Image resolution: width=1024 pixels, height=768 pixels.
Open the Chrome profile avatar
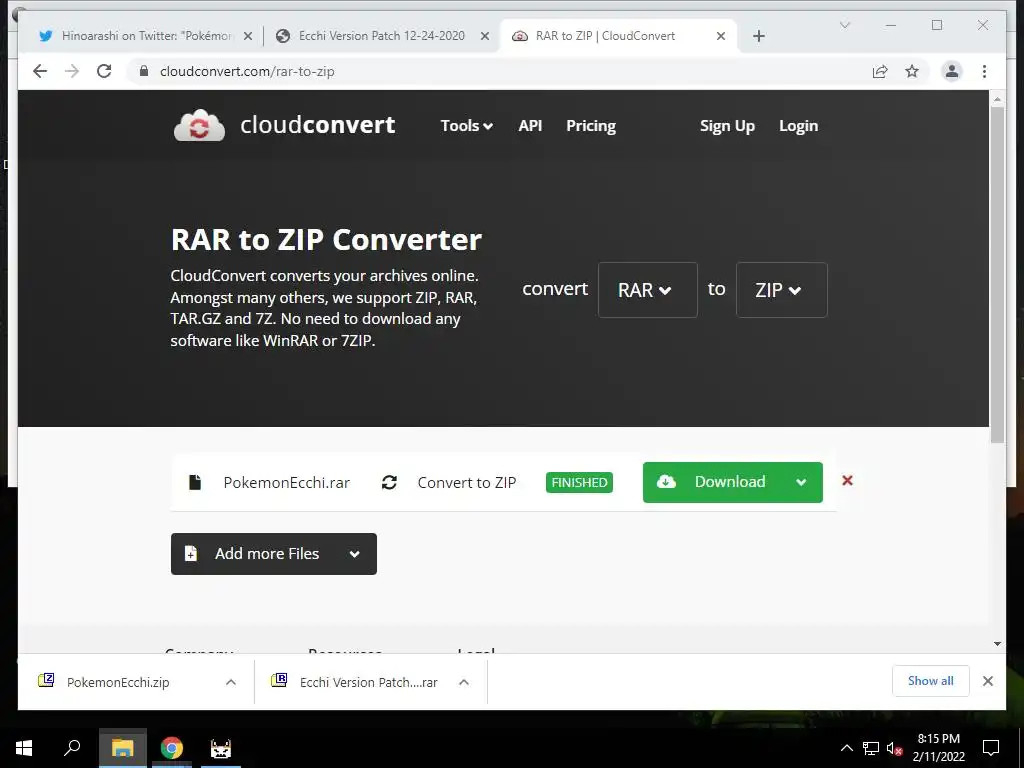[x=952, y=71]
